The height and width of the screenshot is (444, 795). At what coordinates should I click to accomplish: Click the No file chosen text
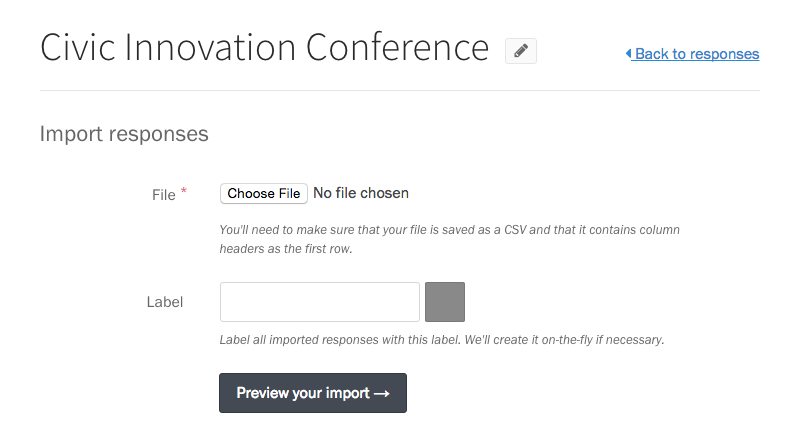coord(361,193)
